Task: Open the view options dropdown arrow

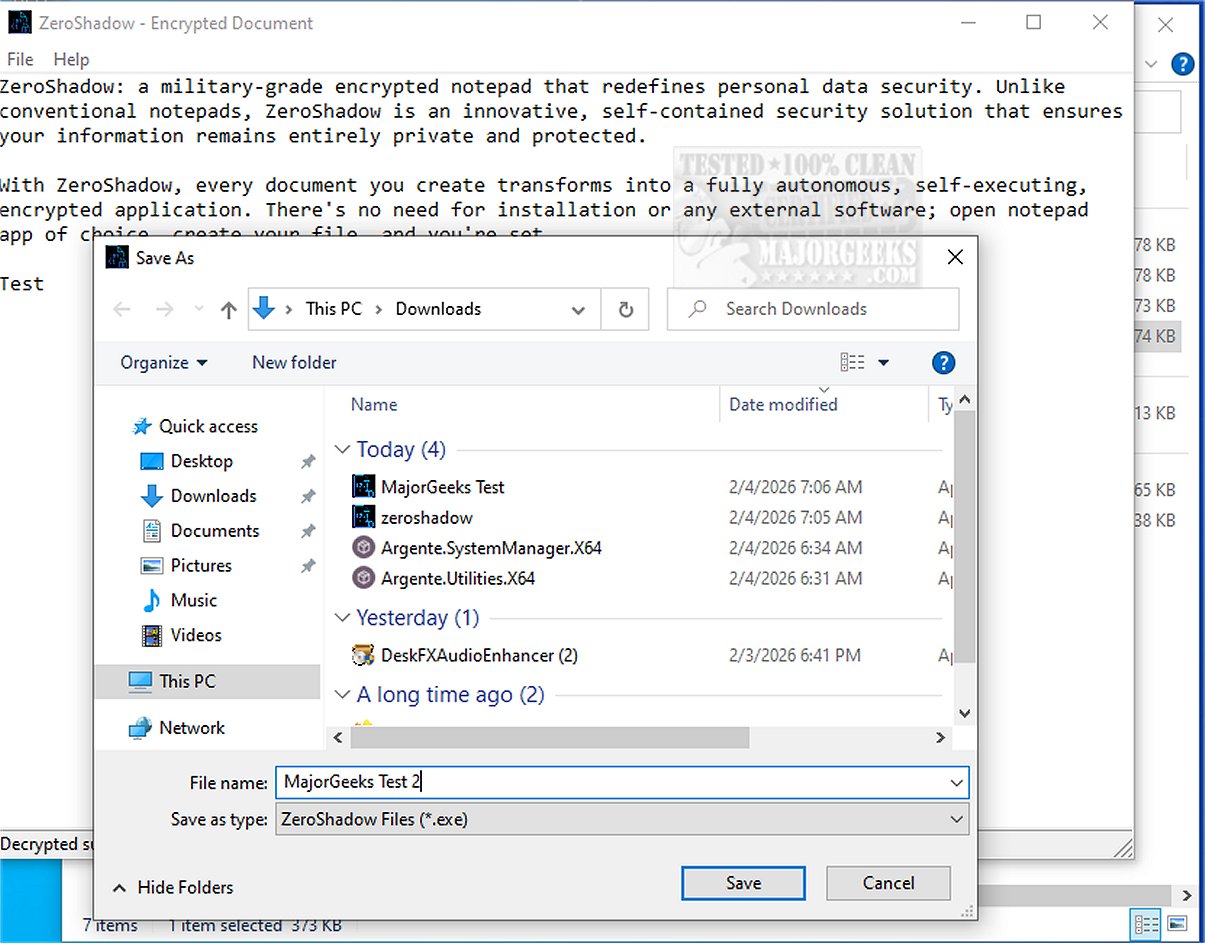Action: tap(883, 362)
